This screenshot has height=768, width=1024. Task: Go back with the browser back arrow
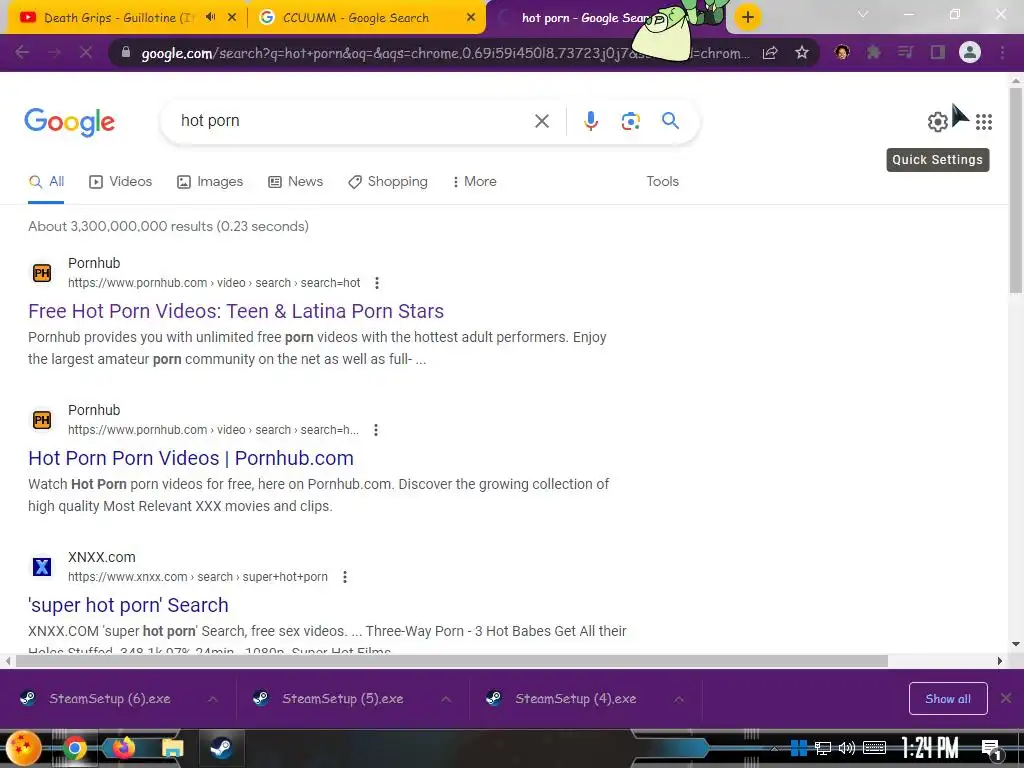(22, 52)
